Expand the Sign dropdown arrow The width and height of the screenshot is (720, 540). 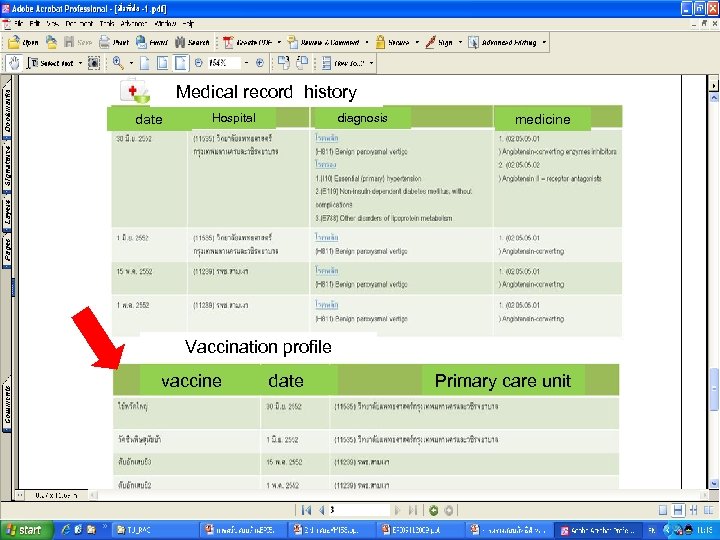tap(460, 42)
